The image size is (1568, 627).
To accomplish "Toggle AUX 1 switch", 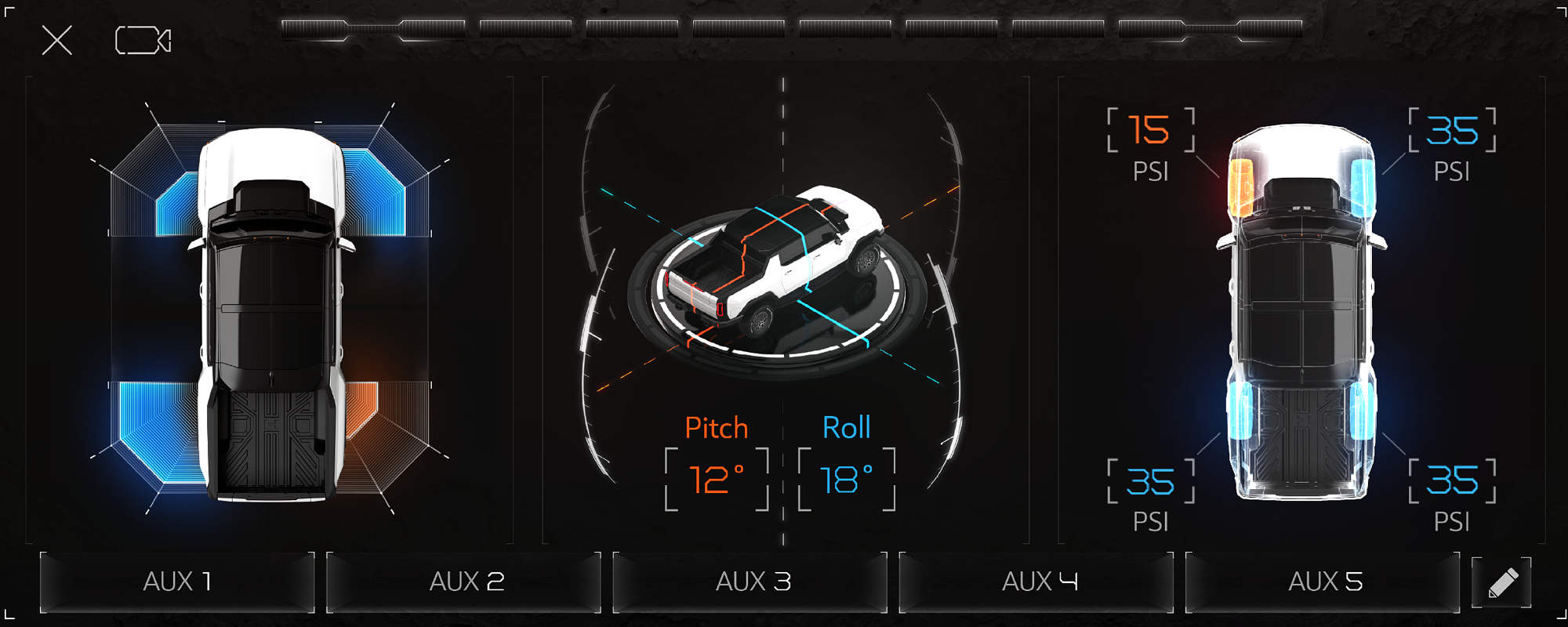I will (177, 582).
